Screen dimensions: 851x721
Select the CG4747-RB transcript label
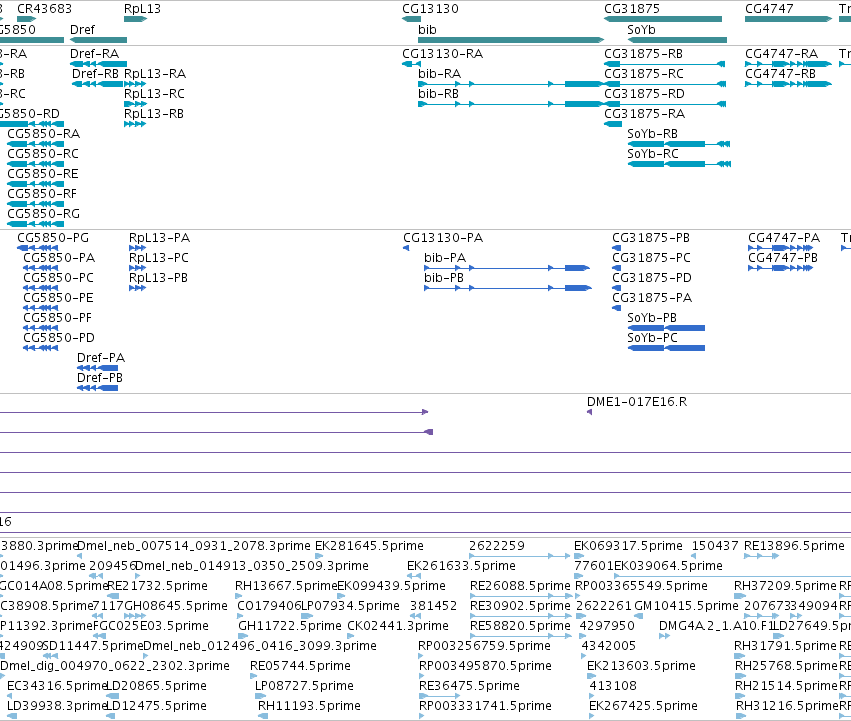[780, 73]
